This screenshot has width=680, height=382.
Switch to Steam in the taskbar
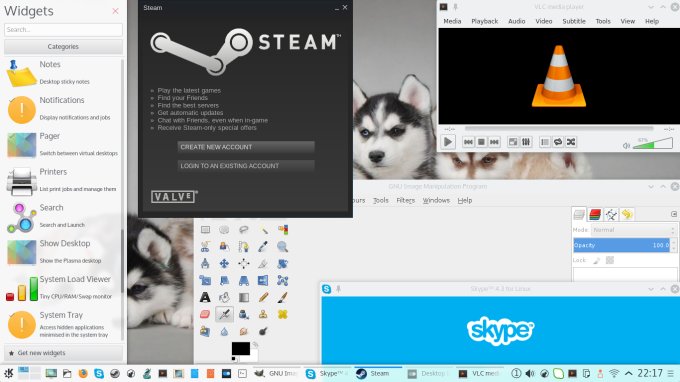tap(379, 373)
